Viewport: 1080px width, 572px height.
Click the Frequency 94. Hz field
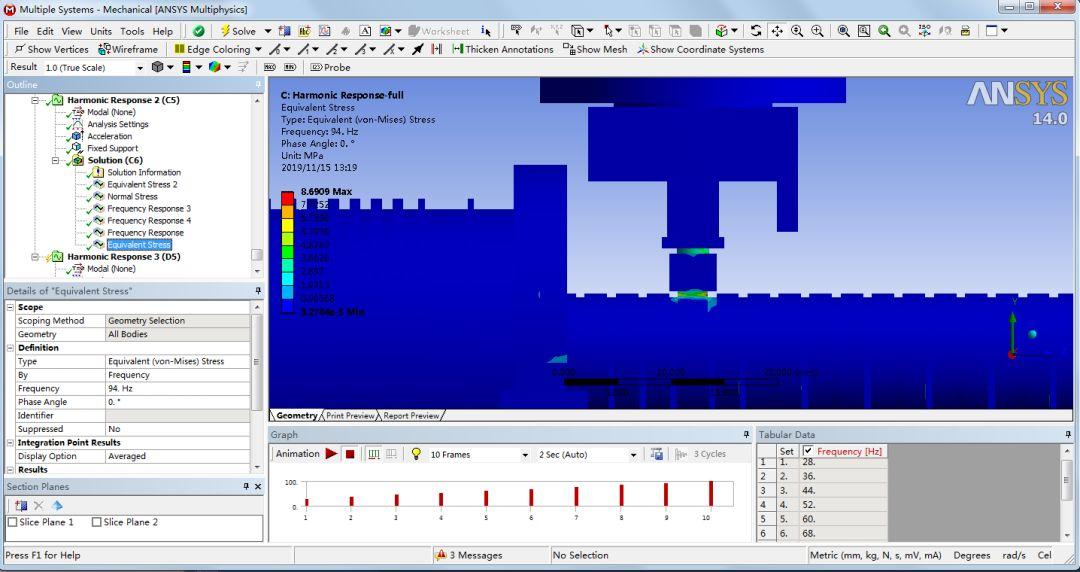pyautogui.click(x=178, y=389)
